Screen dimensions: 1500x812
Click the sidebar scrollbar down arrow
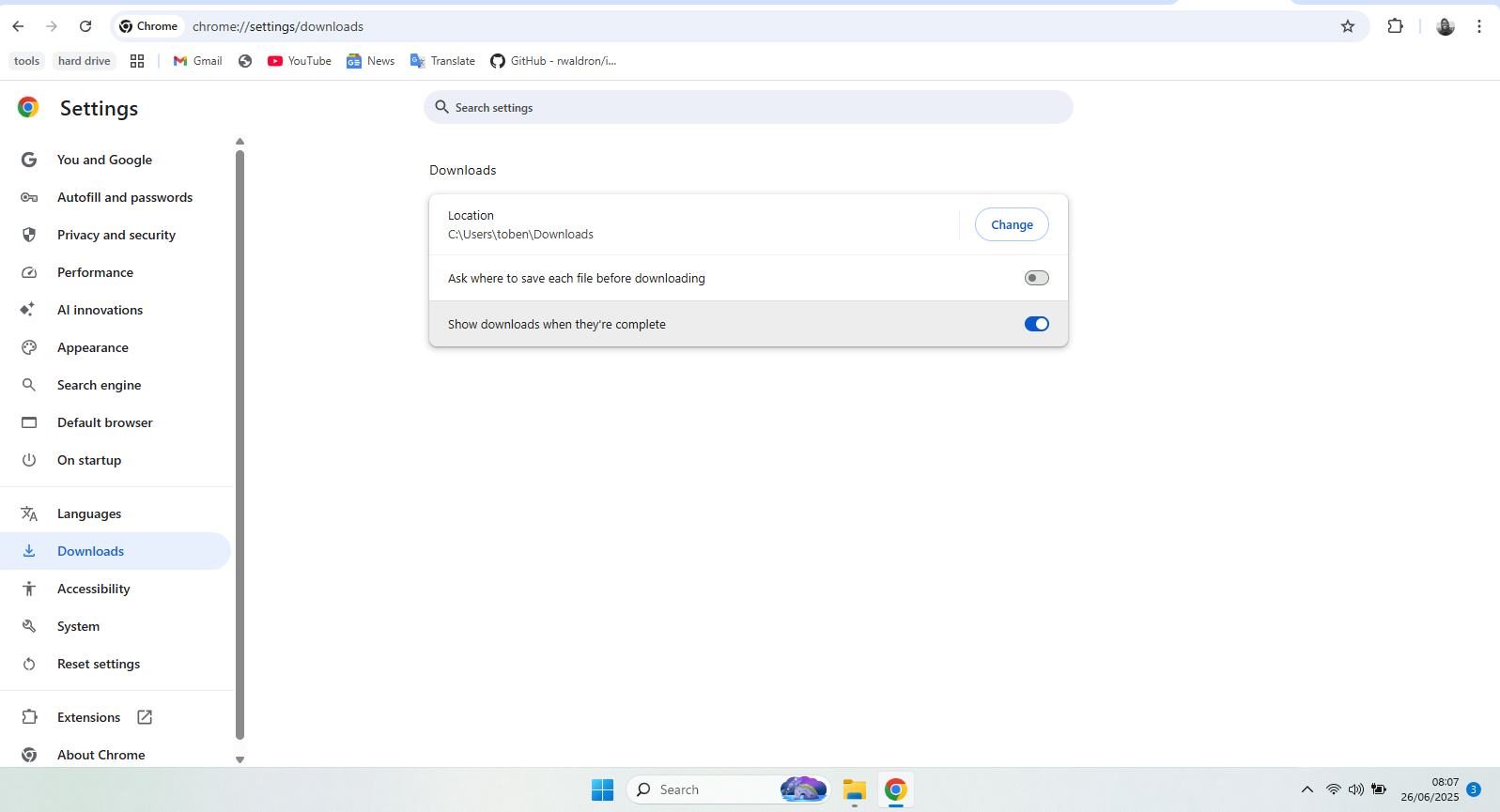[x=240, y=759]
